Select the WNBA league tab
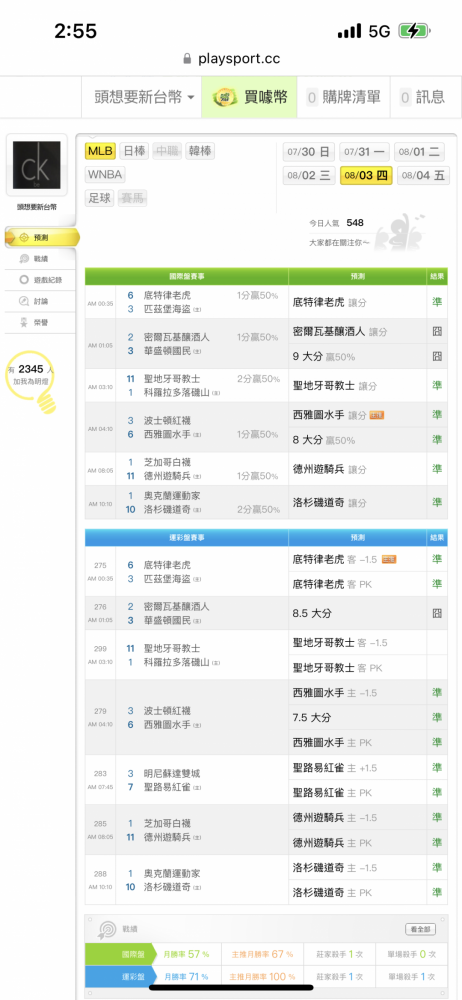Viewport: 462px width, 1000px height. [x=105, y=175]
